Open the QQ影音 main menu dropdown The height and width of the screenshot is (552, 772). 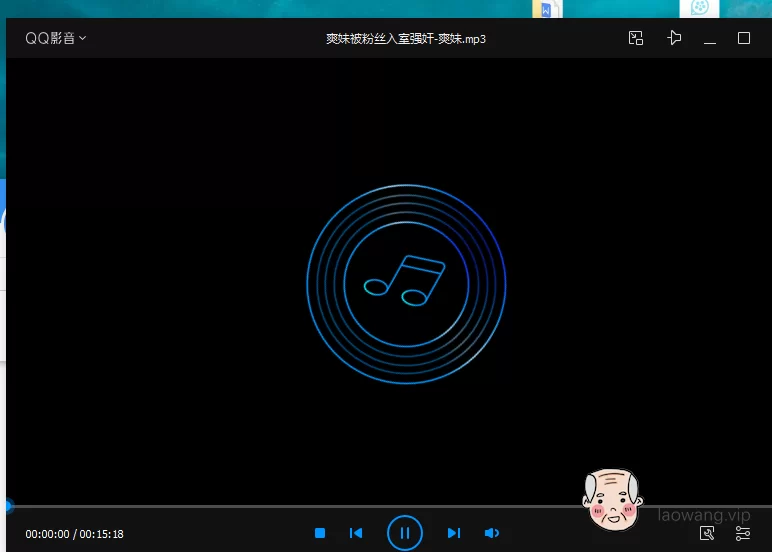[x=56, y=38]
